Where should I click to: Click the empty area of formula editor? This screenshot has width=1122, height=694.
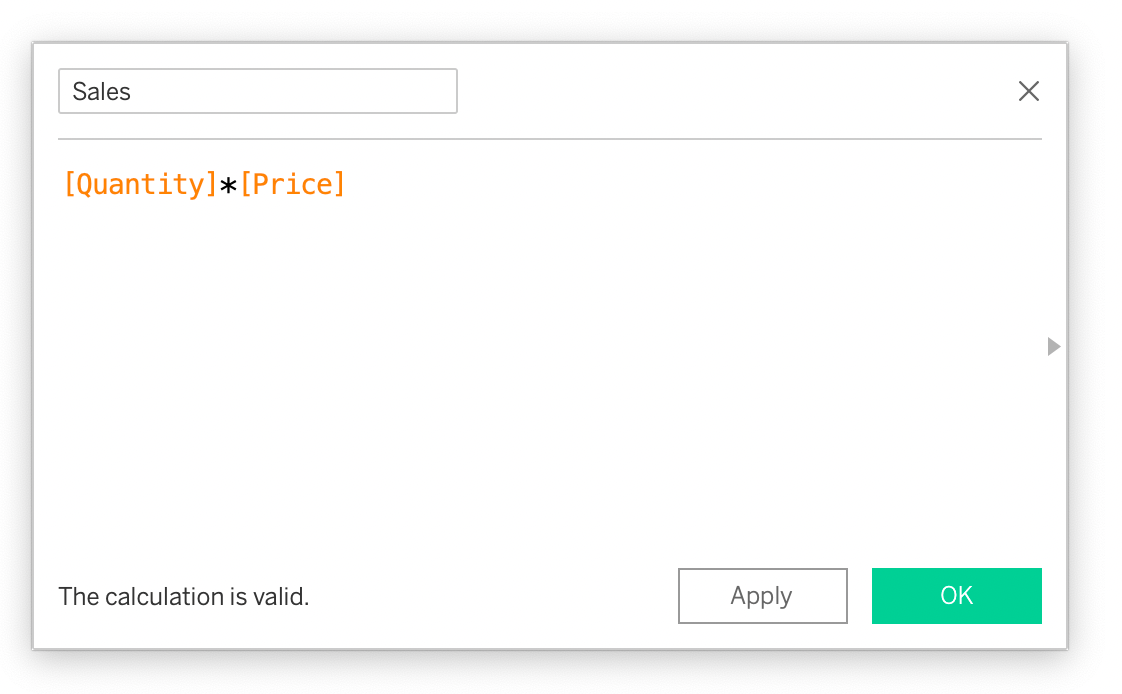540,380
